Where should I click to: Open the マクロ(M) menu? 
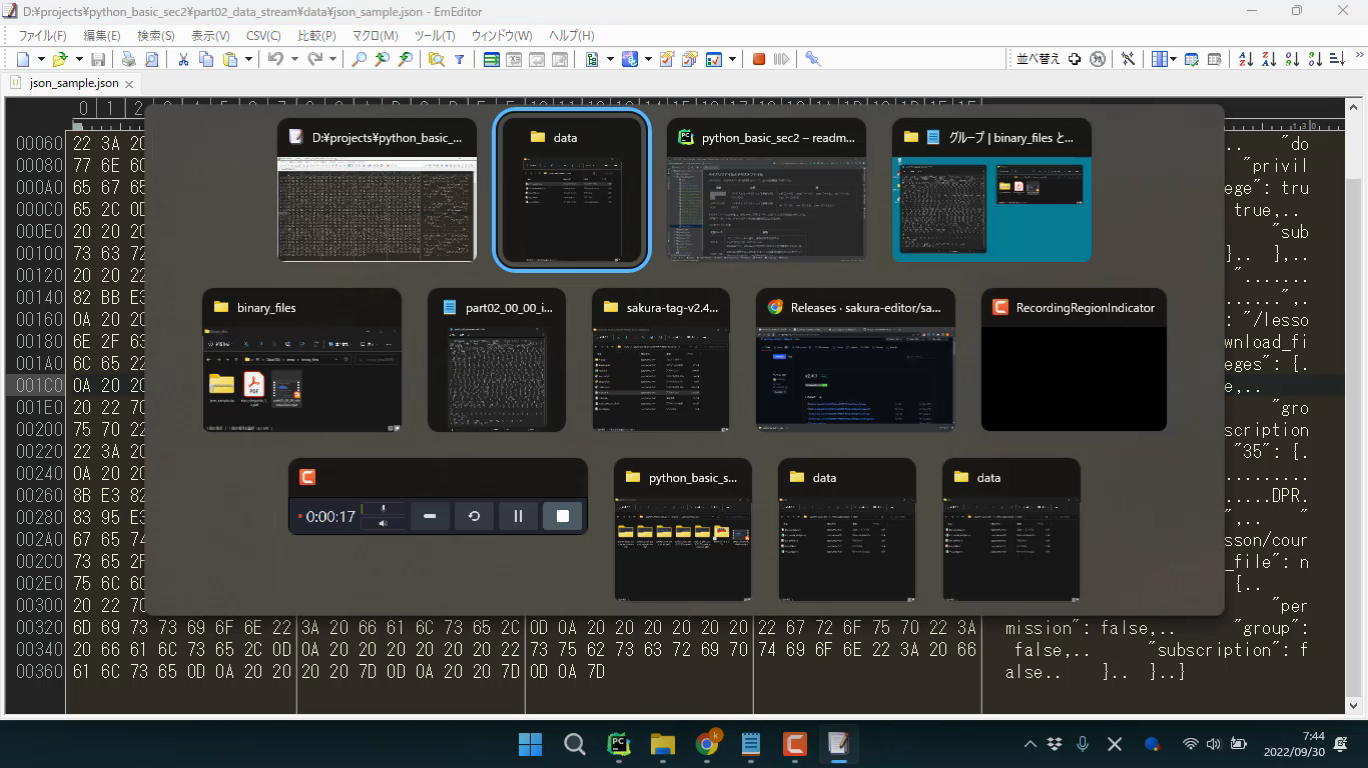pyautogui.click(x=375, y=35)
